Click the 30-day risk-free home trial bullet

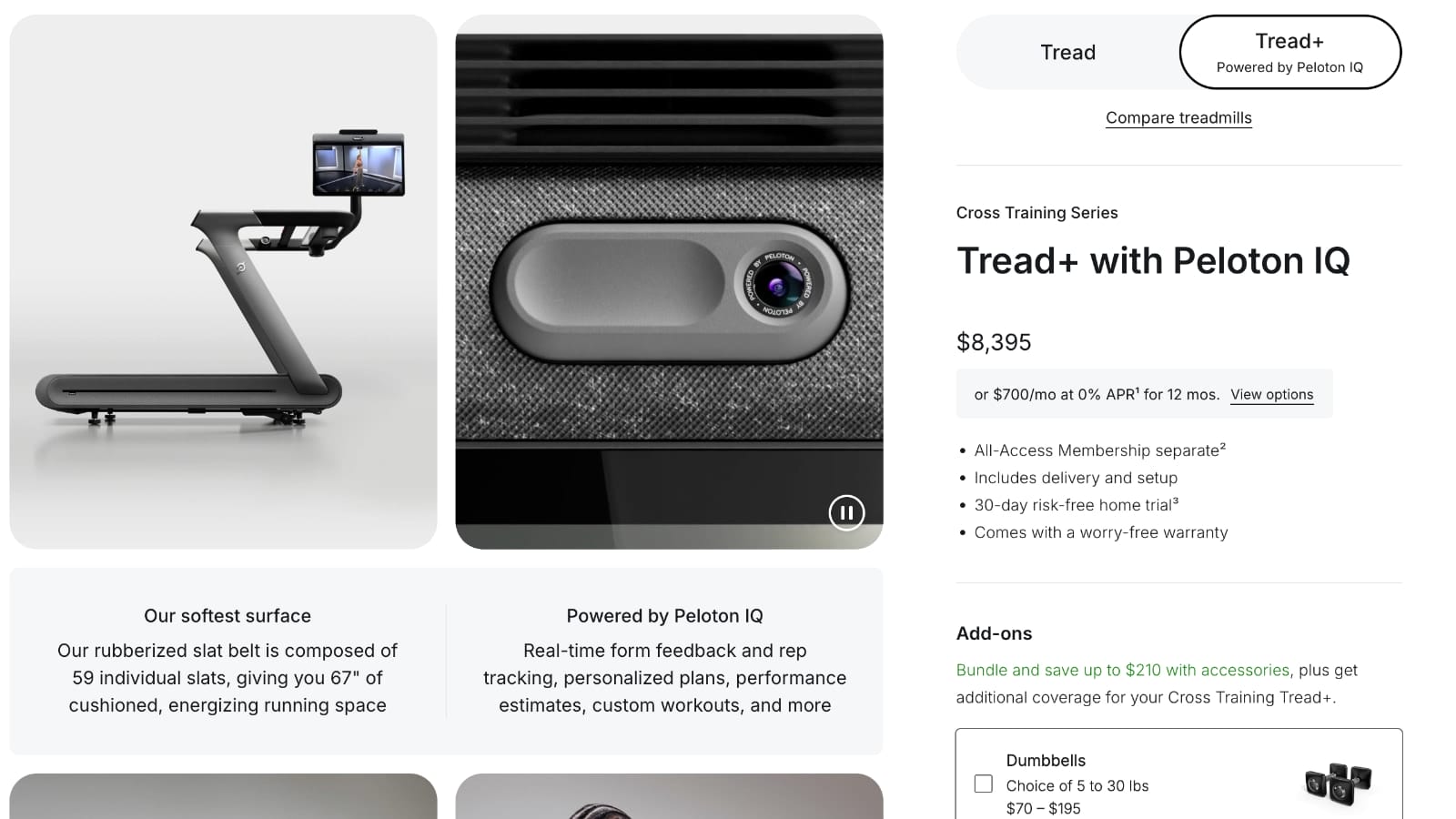pyautogui.click(x=1076, y=505)
